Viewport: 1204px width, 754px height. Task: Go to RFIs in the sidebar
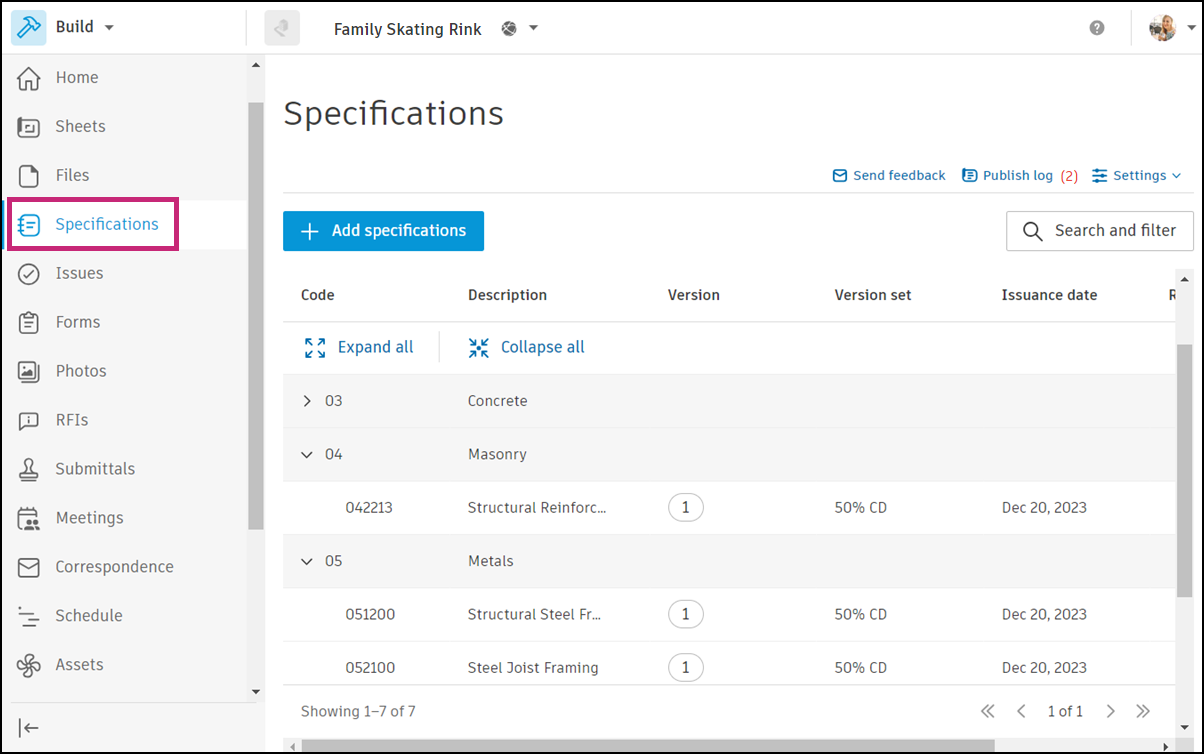(x=71, y=420)
